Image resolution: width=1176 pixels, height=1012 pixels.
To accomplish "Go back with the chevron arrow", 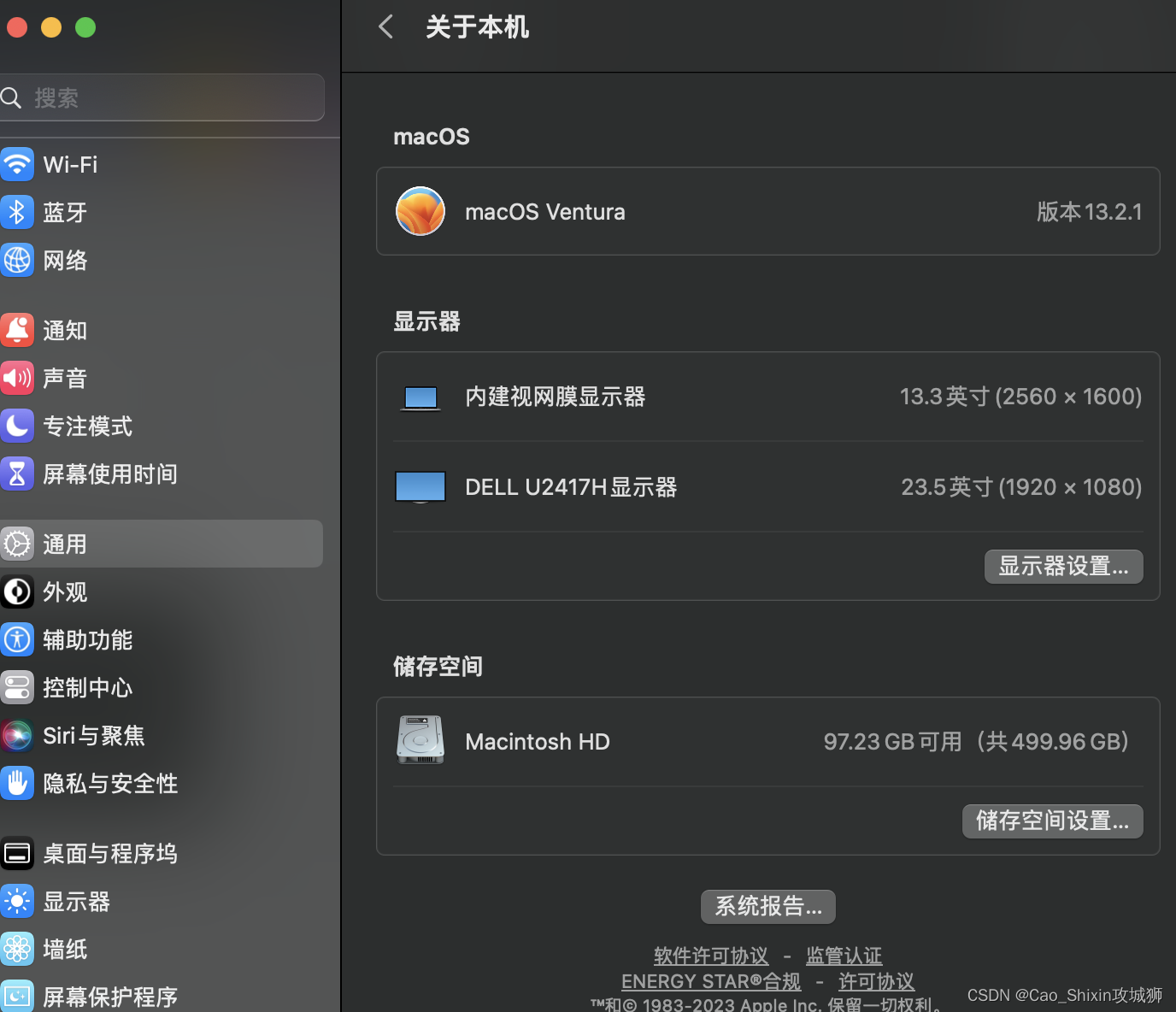I will pyautogui.click(x=386, y=26).
